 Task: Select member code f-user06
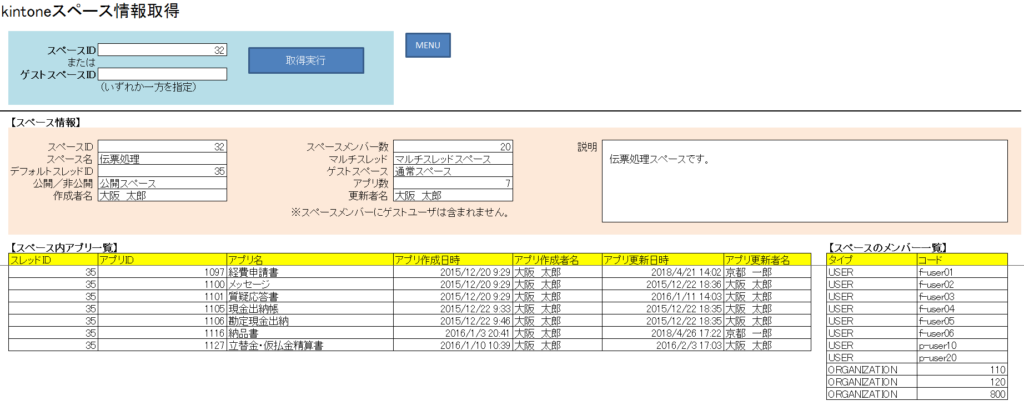point(962,333)
